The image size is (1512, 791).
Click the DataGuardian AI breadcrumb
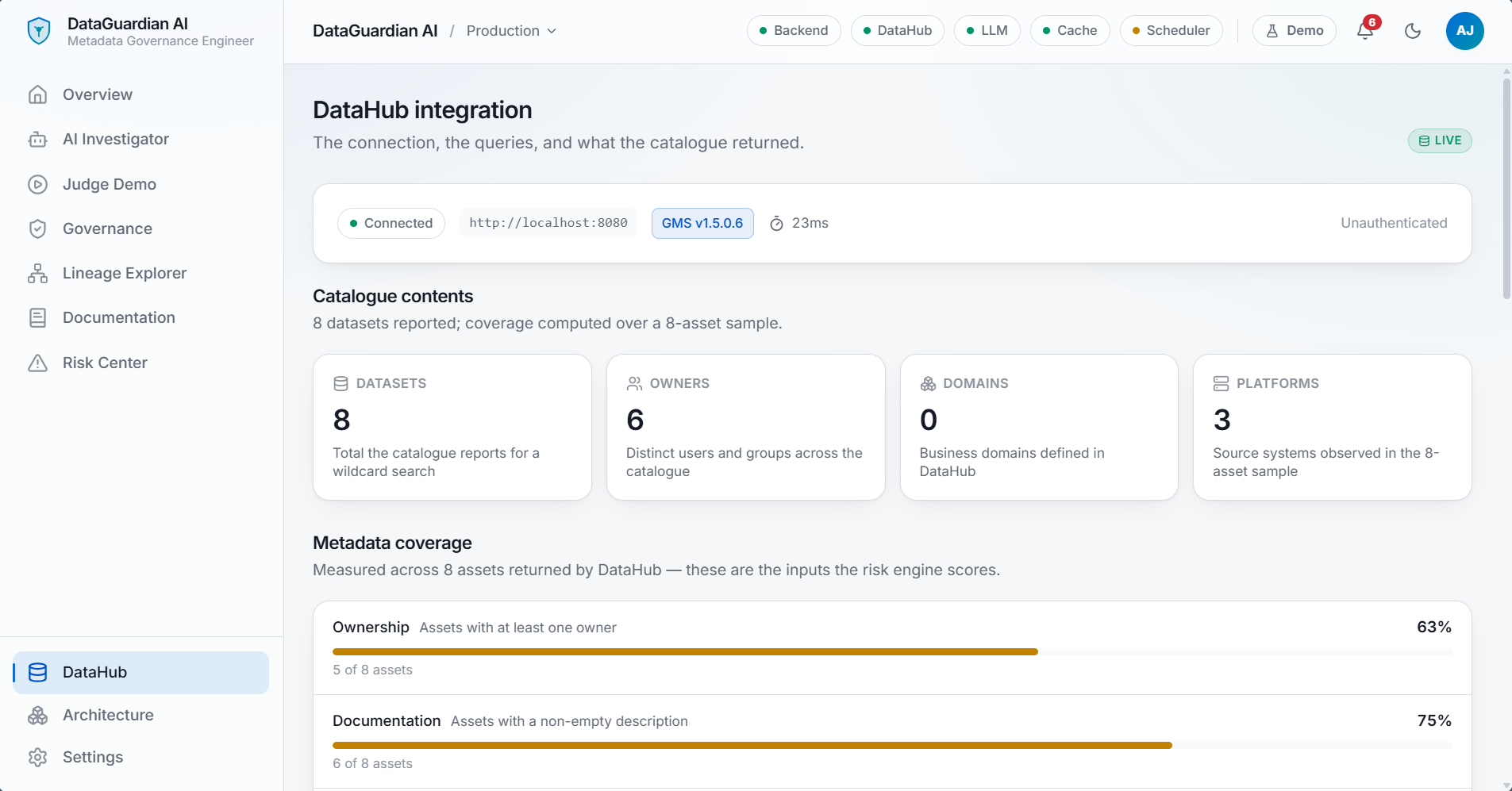(375, 31)
